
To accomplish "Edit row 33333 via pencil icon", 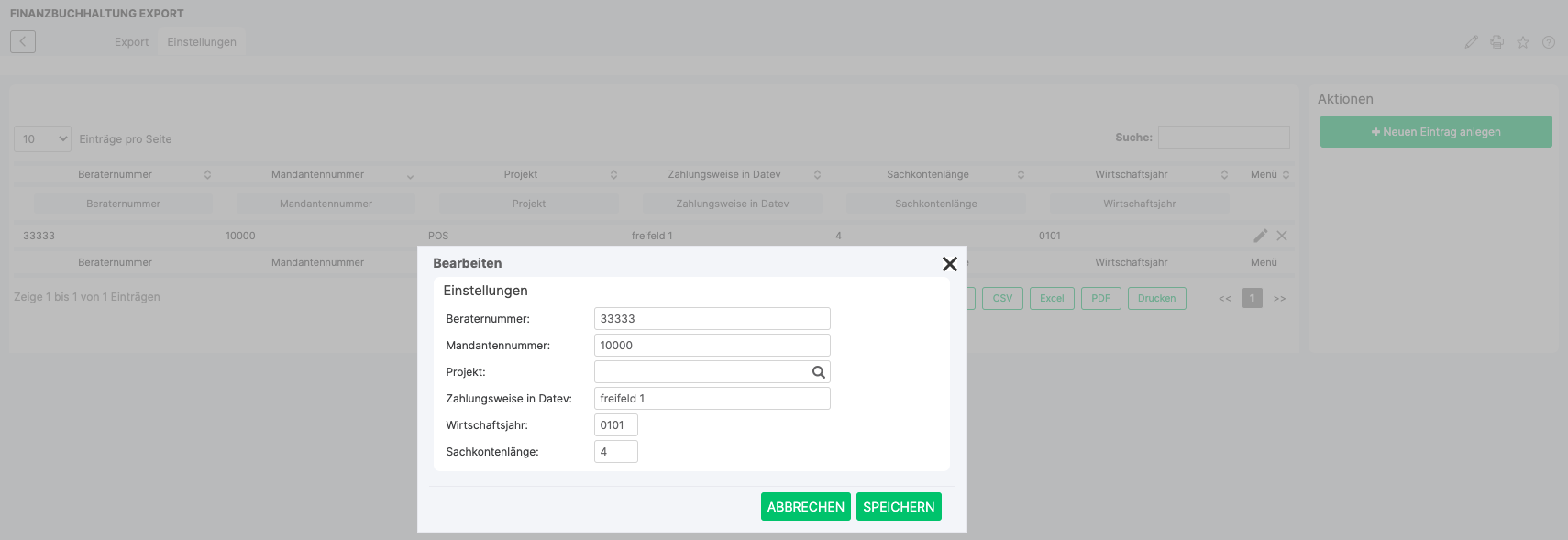I will tap(1260, 236).
